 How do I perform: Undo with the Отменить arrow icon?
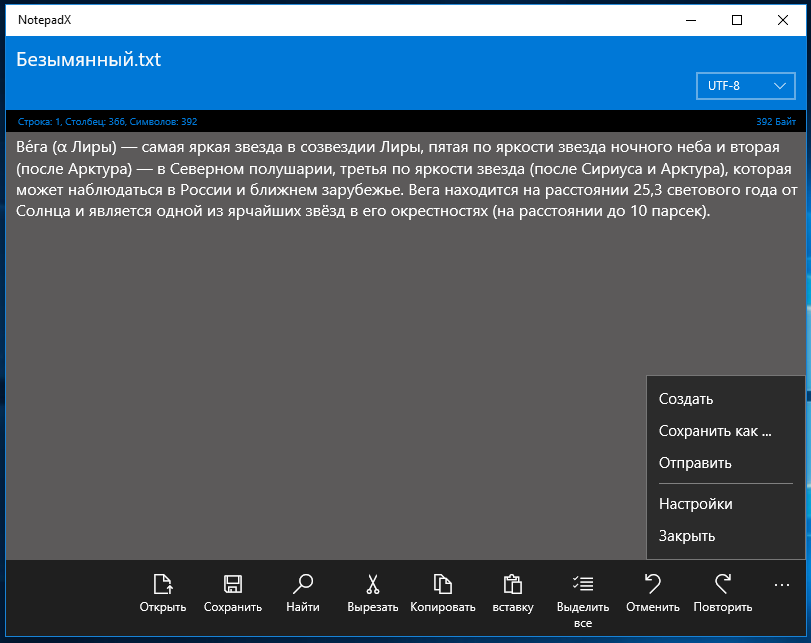[x=653, y=585]
